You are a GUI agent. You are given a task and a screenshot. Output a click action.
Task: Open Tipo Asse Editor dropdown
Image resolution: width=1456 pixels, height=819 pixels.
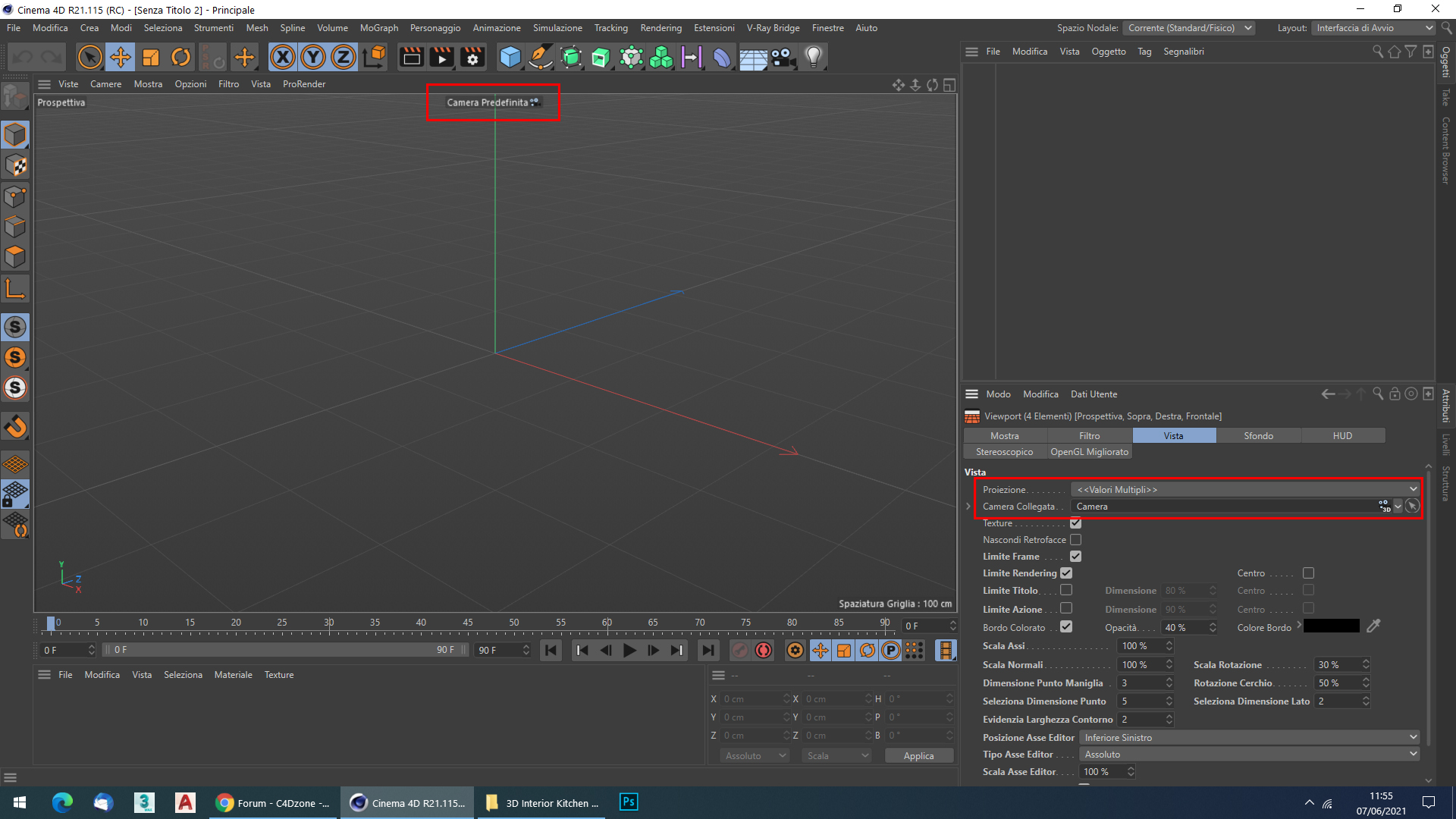point(1249,754)
